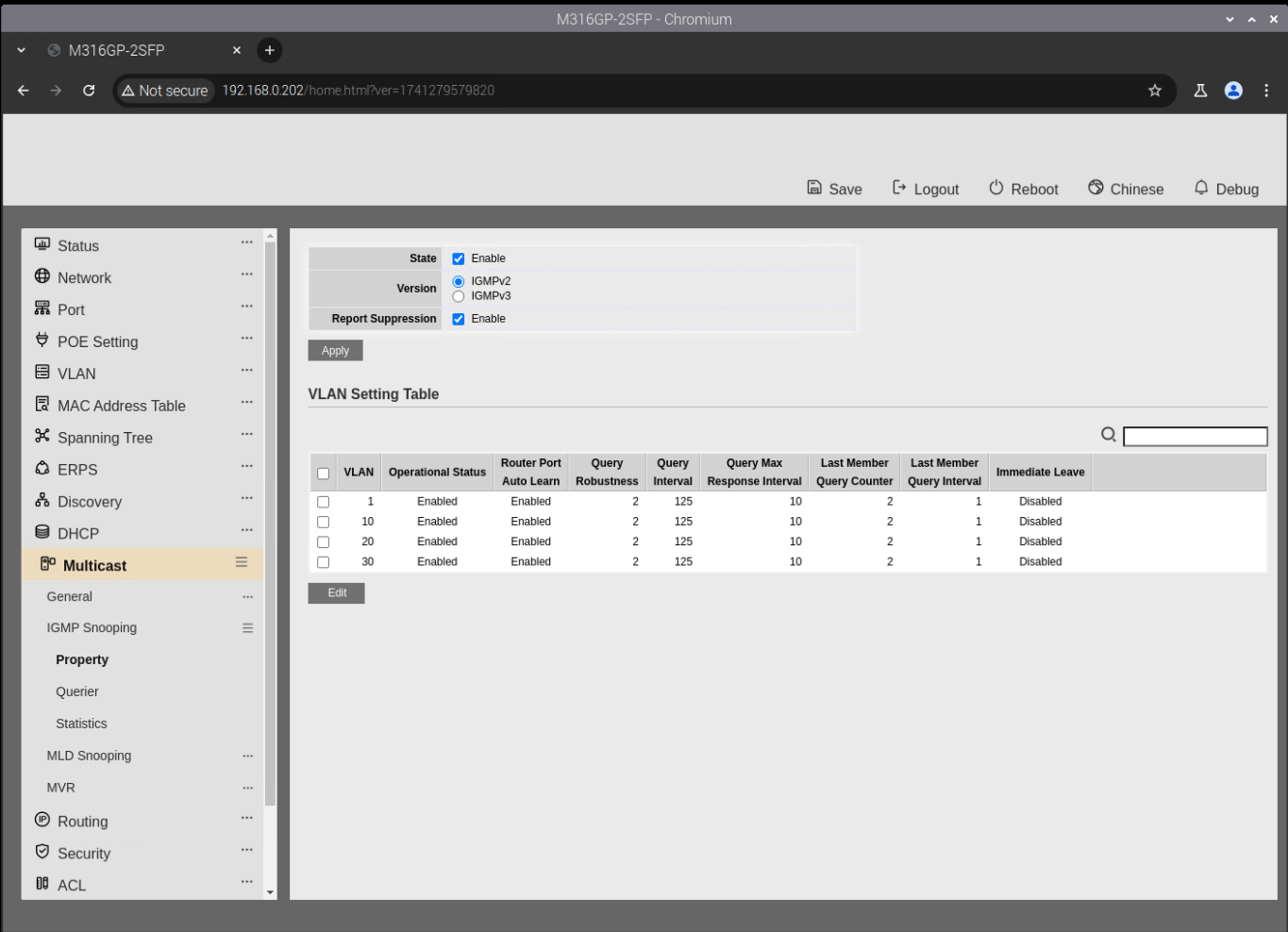The image size is (1288, 932).
Task: Click the Chinese language globe icon
Action: pos(1096,188)
